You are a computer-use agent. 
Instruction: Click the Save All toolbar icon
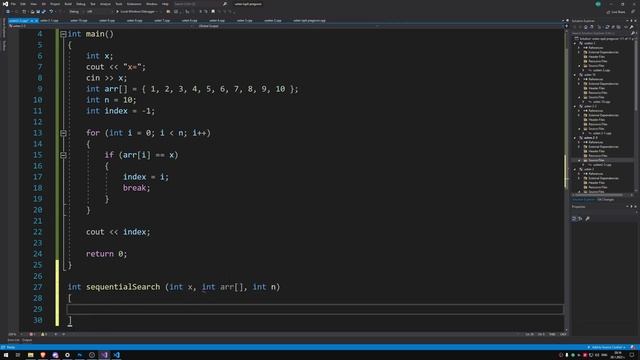click(x=43, y=12)
